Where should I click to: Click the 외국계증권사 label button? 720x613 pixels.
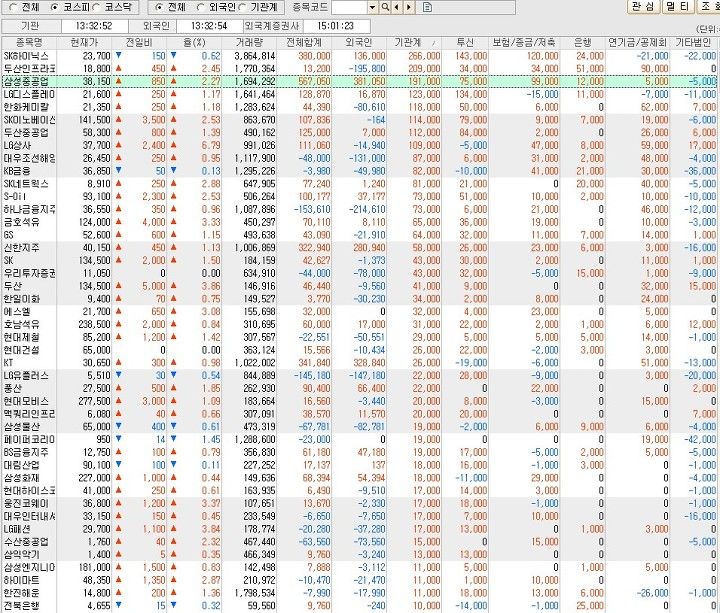coord(272,26)
